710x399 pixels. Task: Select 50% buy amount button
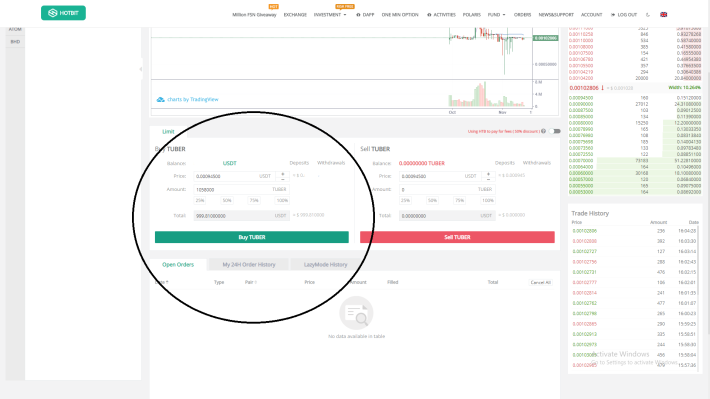pyautogui.click(x=227, y=200)
